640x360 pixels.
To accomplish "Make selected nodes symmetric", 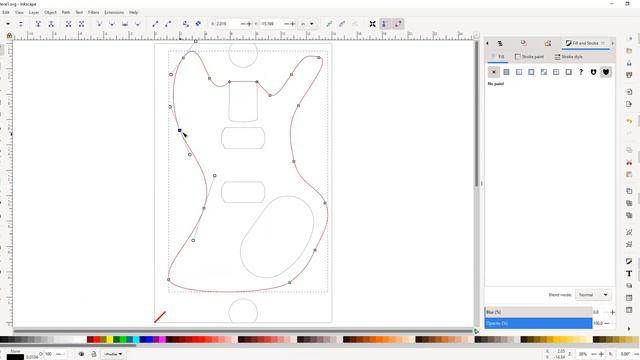I will point(125,24).
